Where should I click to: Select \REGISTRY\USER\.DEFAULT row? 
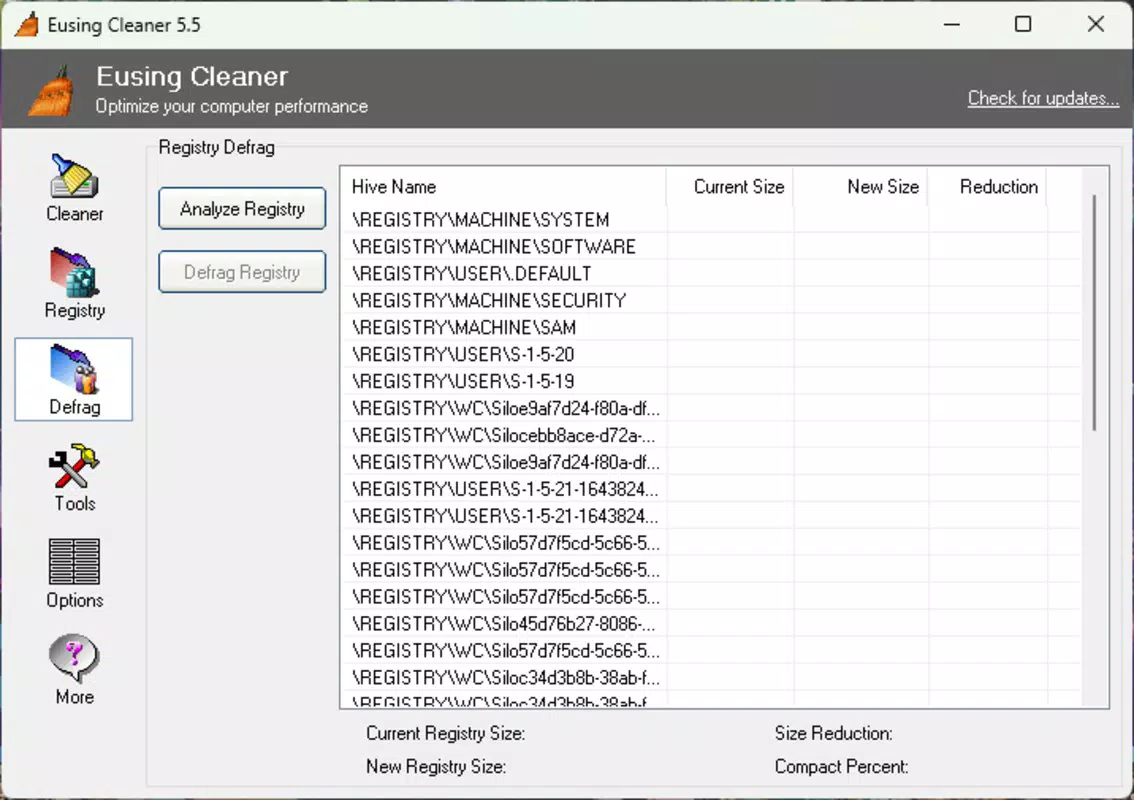point(711,273)
